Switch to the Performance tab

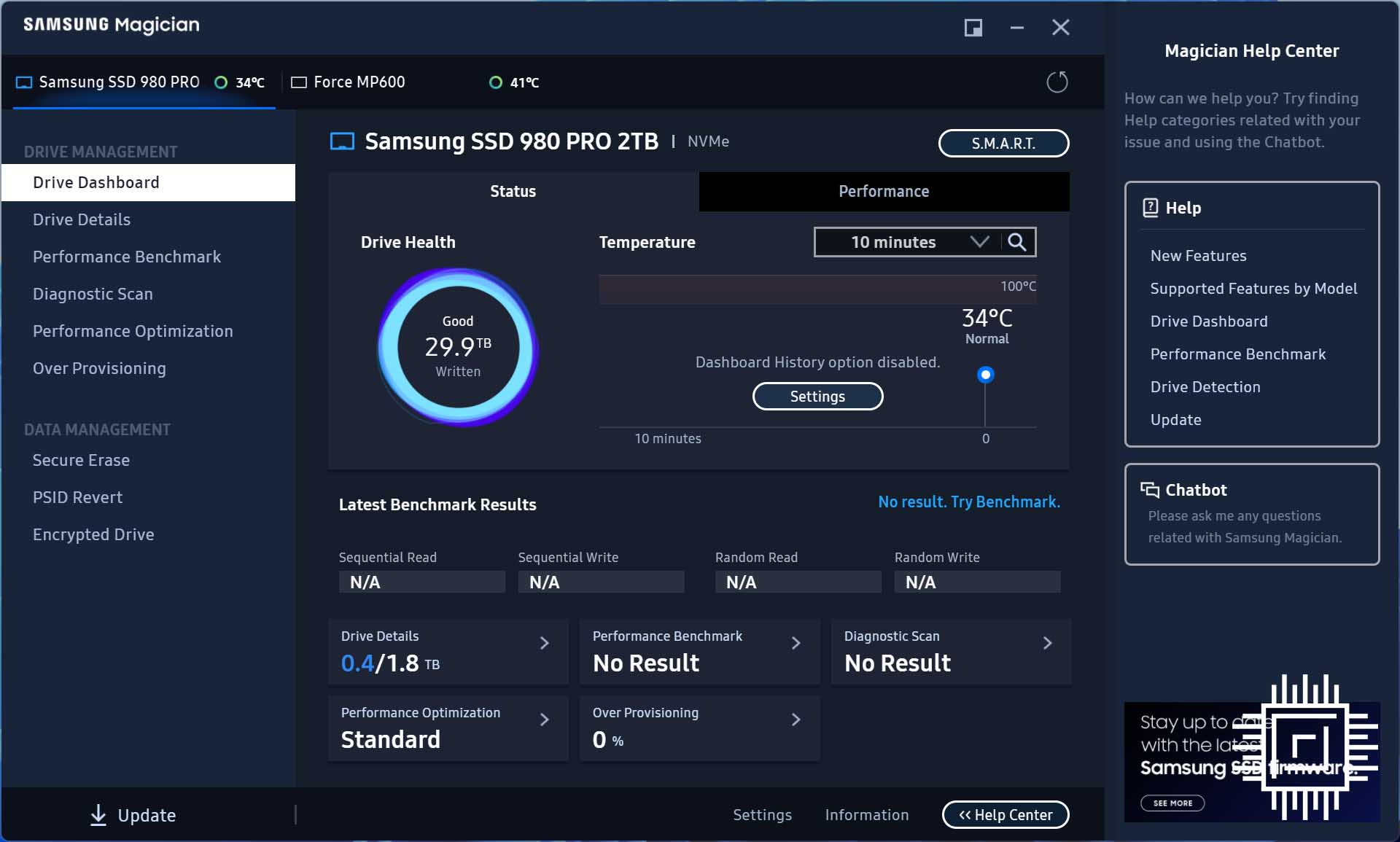(x=883, y=191)
